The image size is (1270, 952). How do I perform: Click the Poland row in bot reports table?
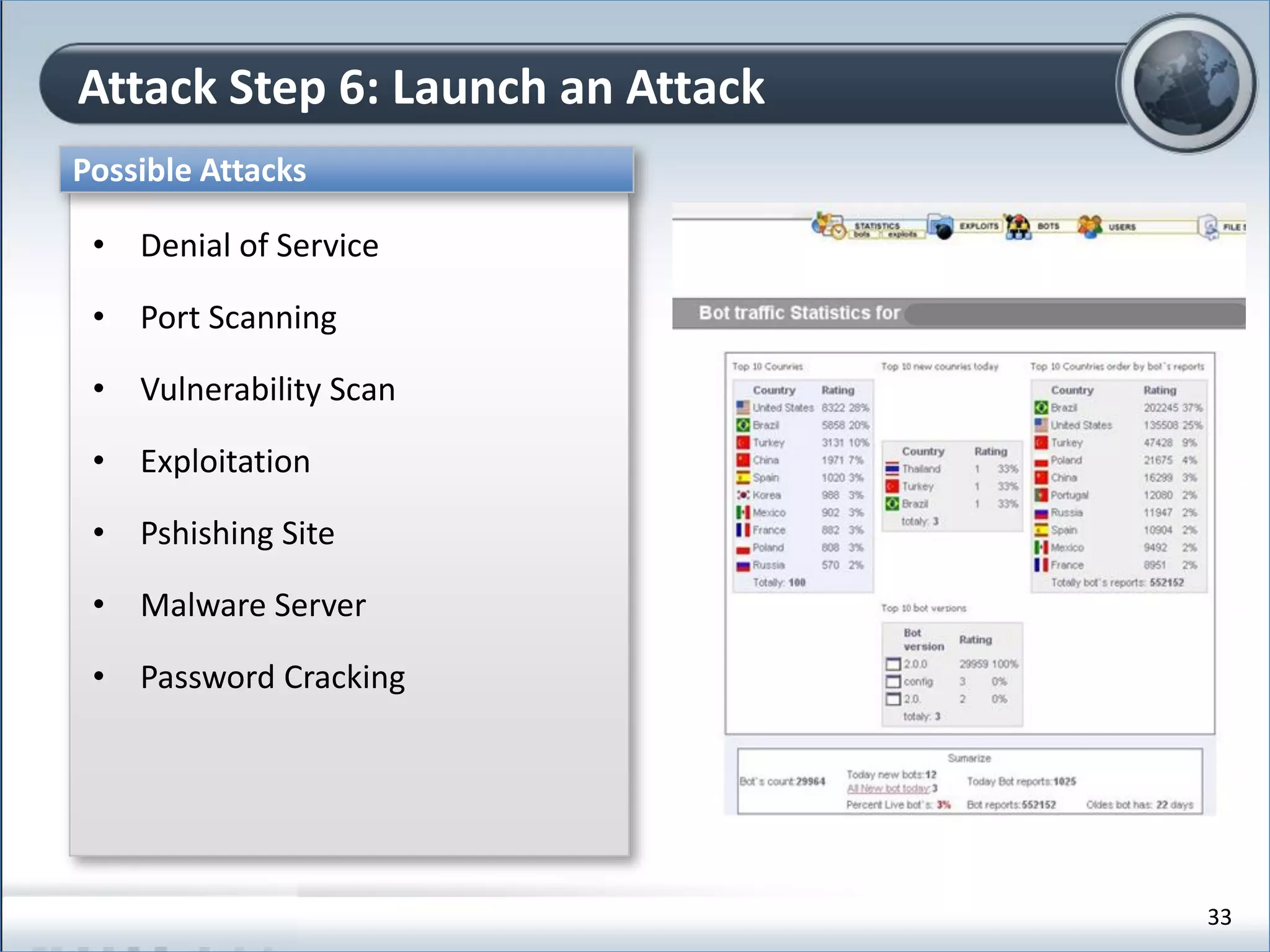1119,460
